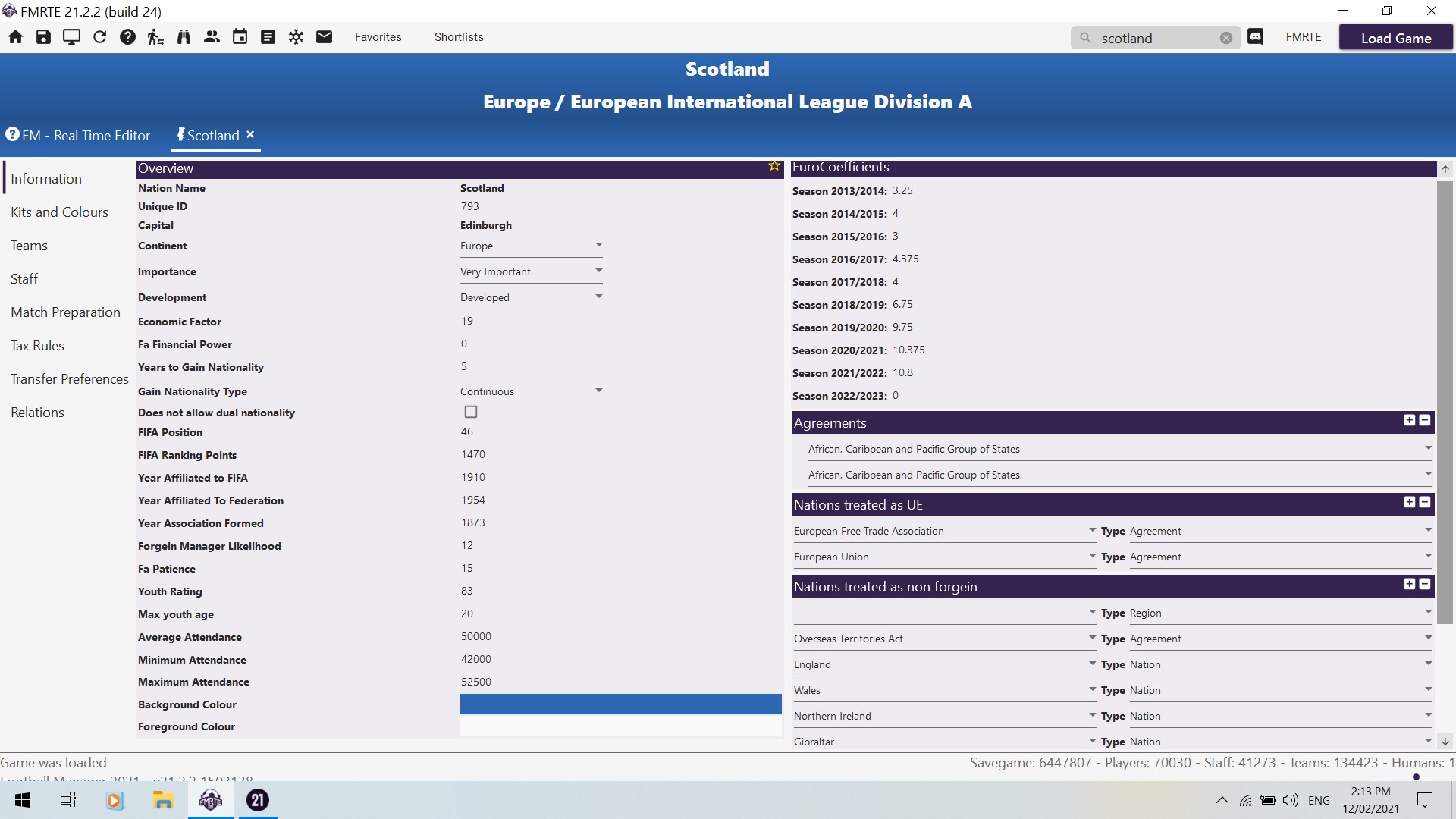The image size is (1456, 819).
Task: Click the Background Colour blue swatch
Action: click(620, 704)
